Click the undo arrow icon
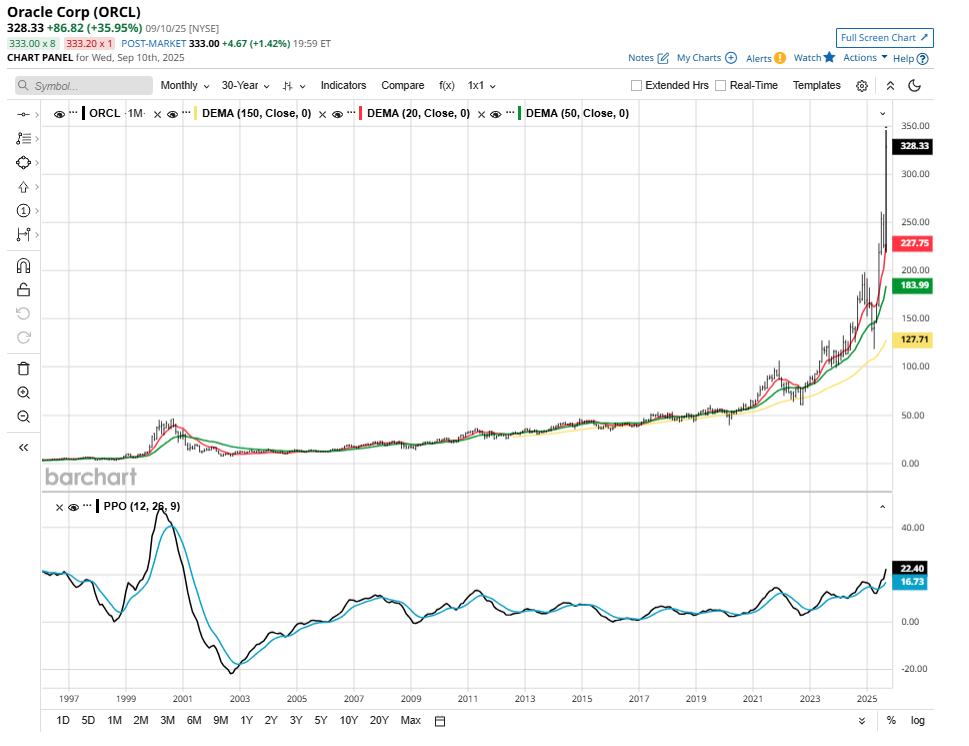The height and width of the screenshot is (746, 969). coord(23,313)
